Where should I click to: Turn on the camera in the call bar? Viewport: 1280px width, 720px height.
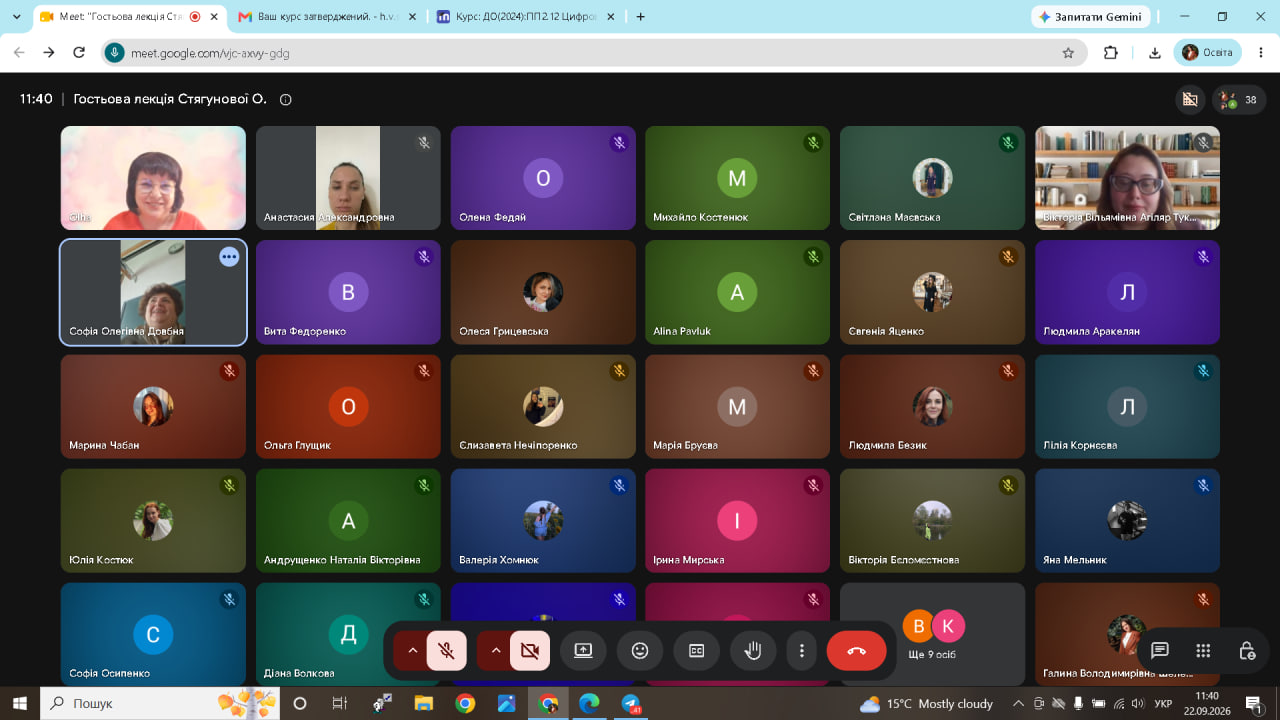pyautogui.click(x=530, y=651)
